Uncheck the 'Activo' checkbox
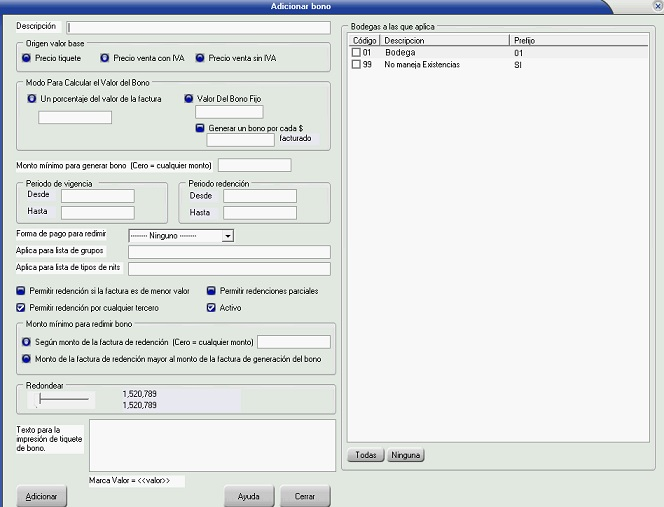Viewport: 664px width, 507px height. coord(211,307)
